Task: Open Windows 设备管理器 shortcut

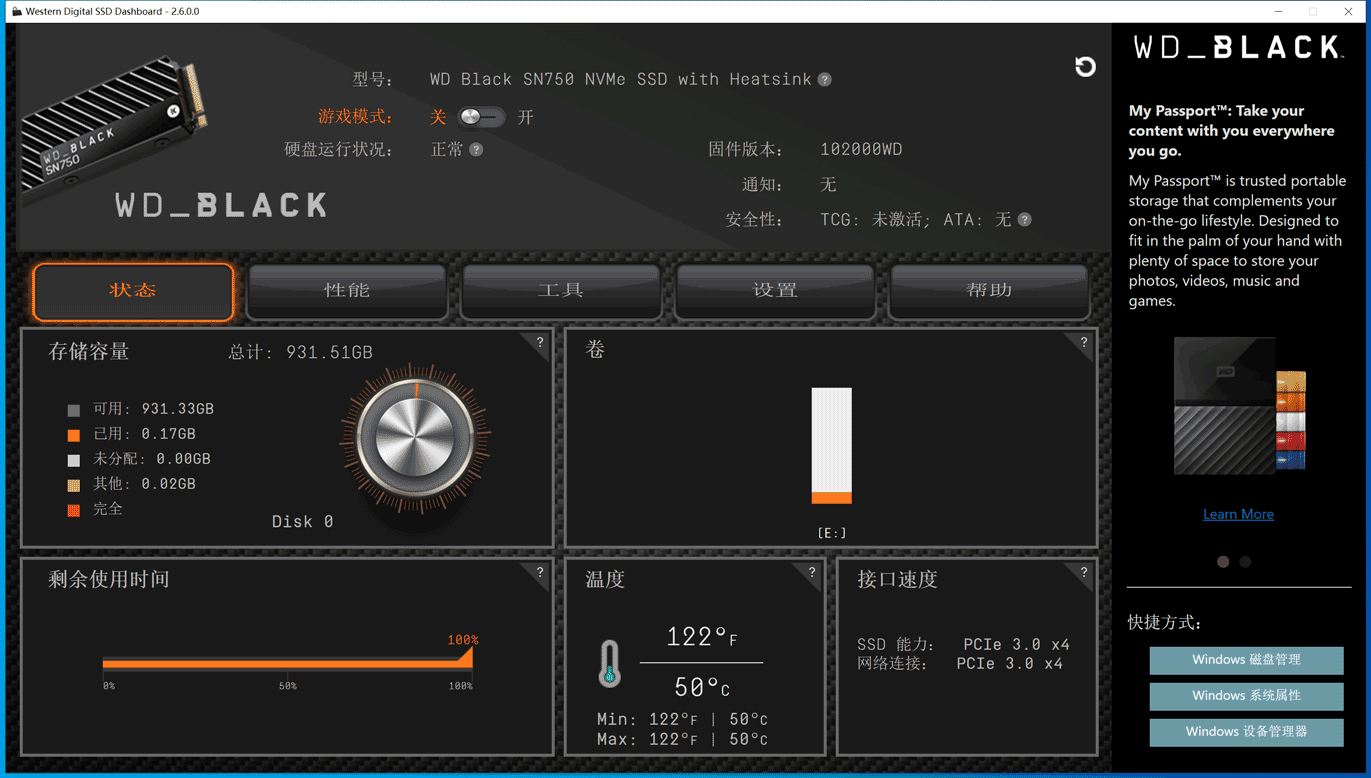Action: point(1246,732)
